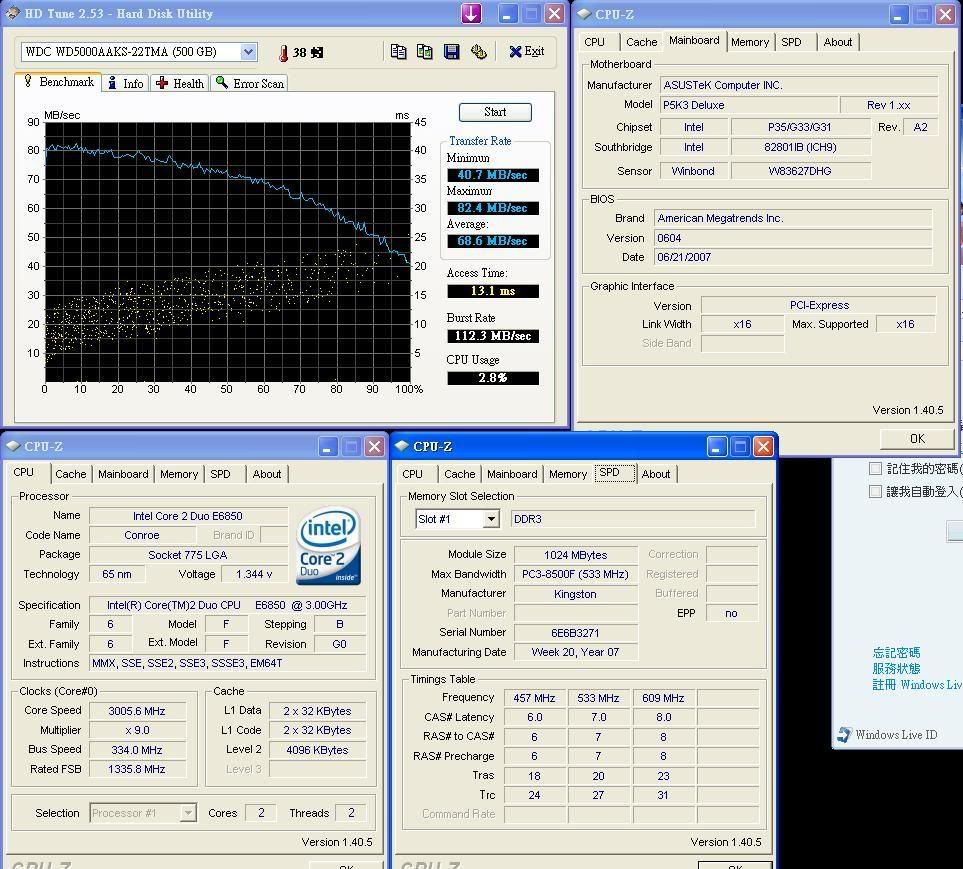Click the Windows Live ID logo icon
The width and height of the screenshot is (963, 869).
(x=844, y=735)
